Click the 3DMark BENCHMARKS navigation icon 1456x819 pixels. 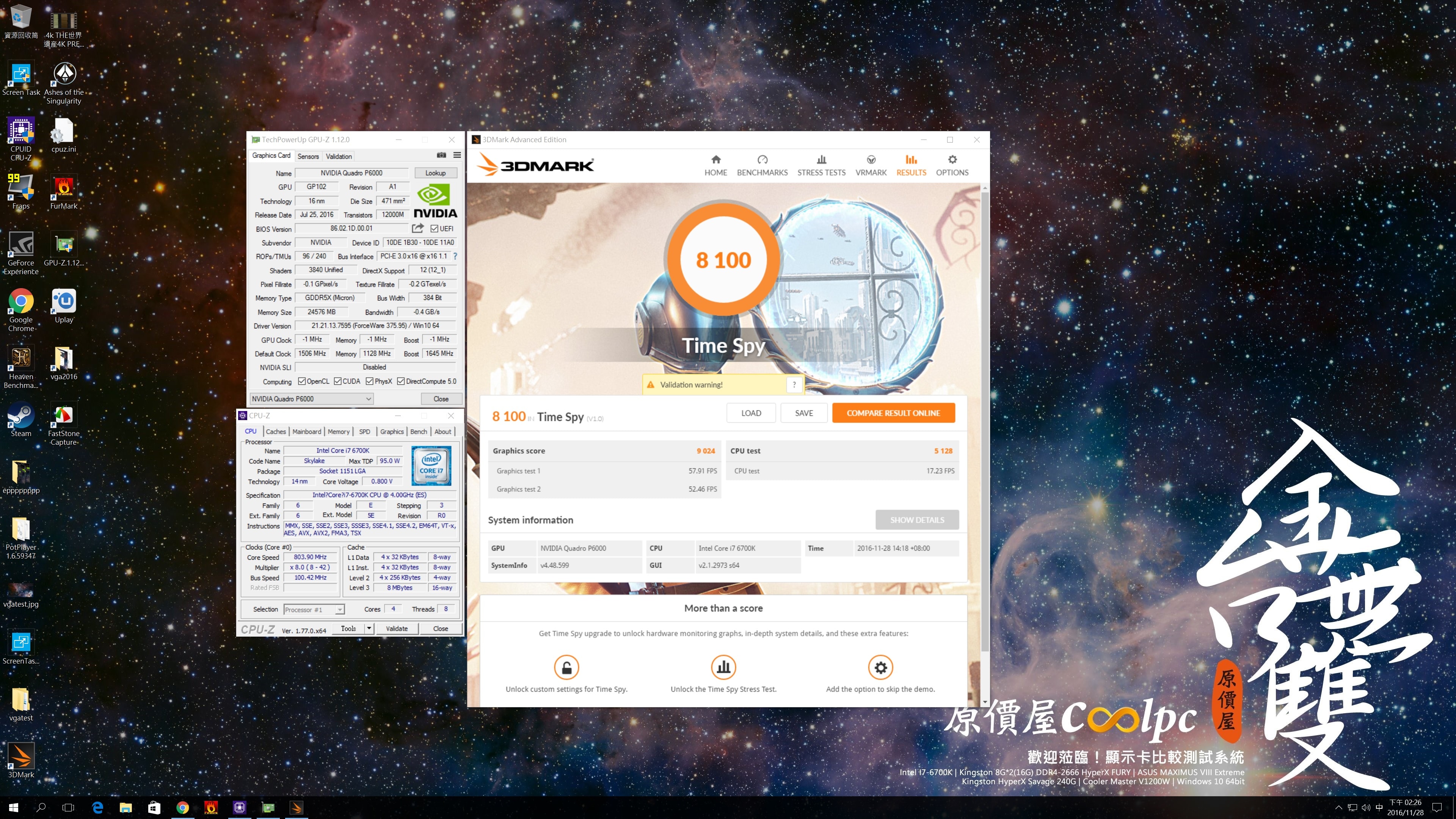click(762, 159)
